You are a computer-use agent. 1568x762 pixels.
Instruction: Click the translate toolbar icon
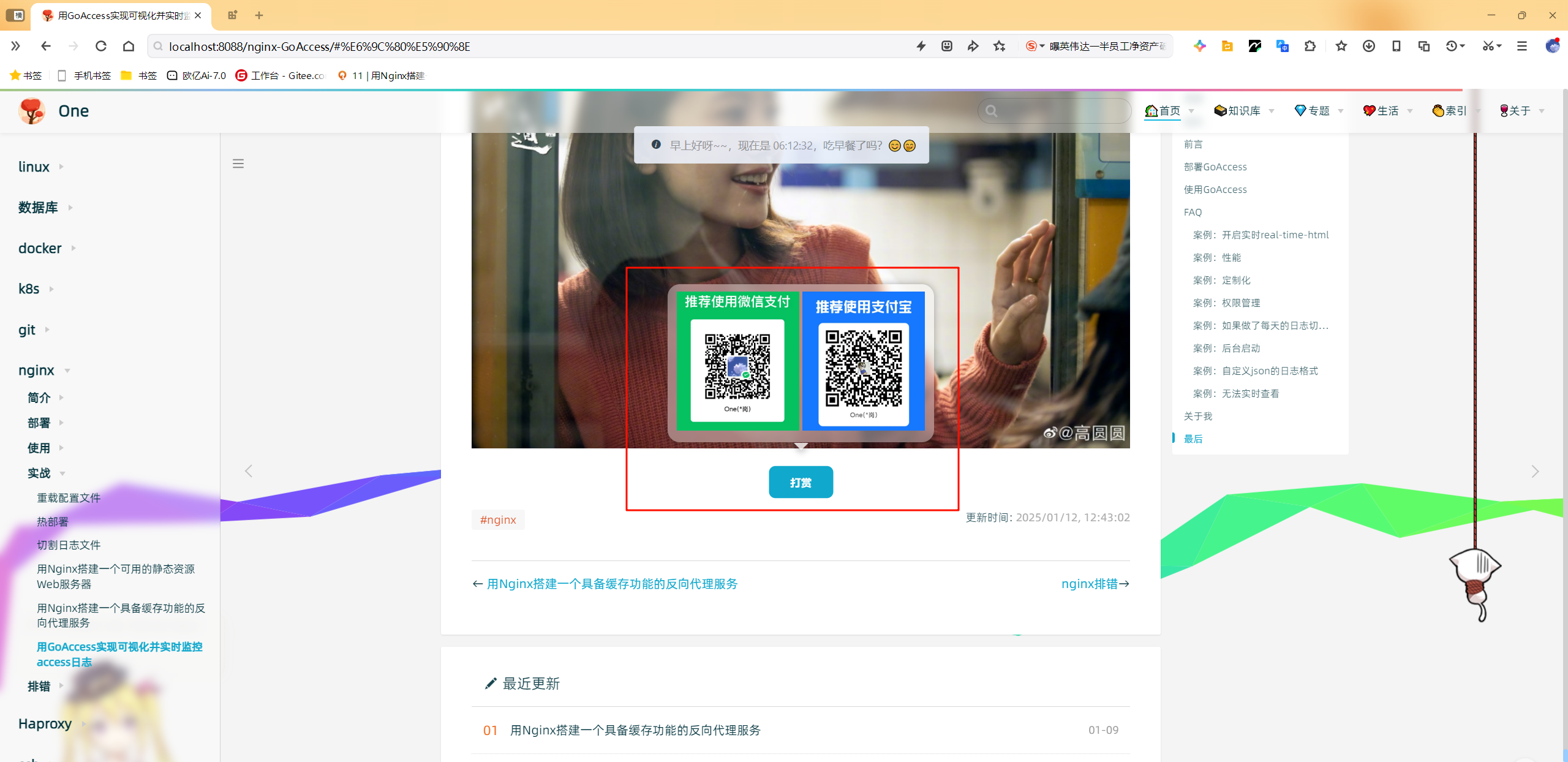1283,46
